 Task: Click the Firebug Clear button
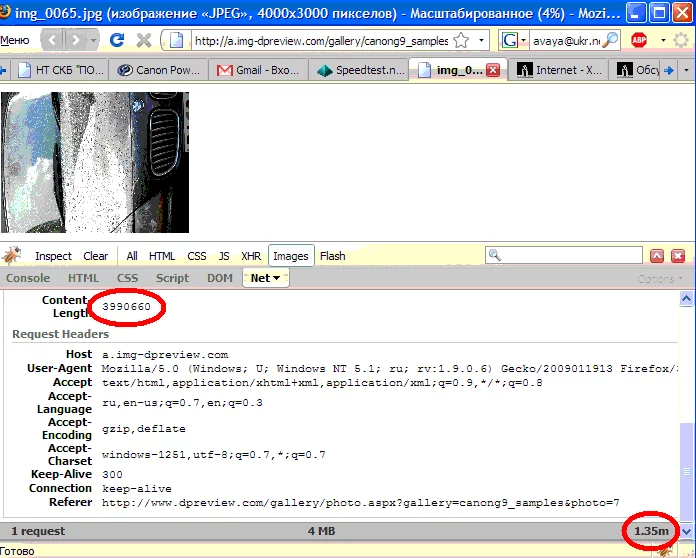[95, 256]
